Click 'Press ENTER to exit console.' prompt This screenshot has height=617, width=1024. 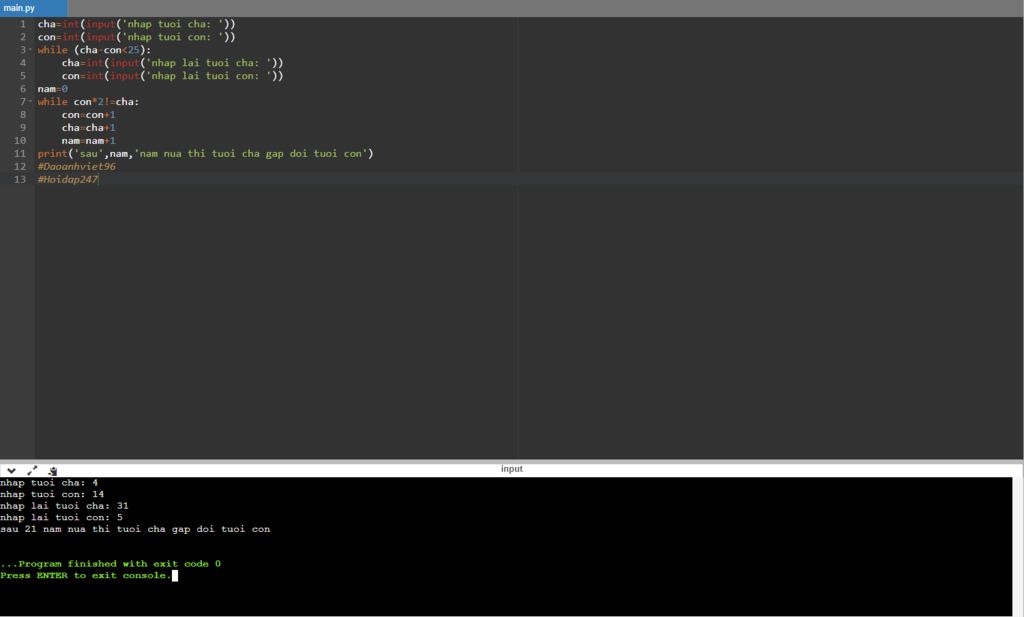point(86,575)
